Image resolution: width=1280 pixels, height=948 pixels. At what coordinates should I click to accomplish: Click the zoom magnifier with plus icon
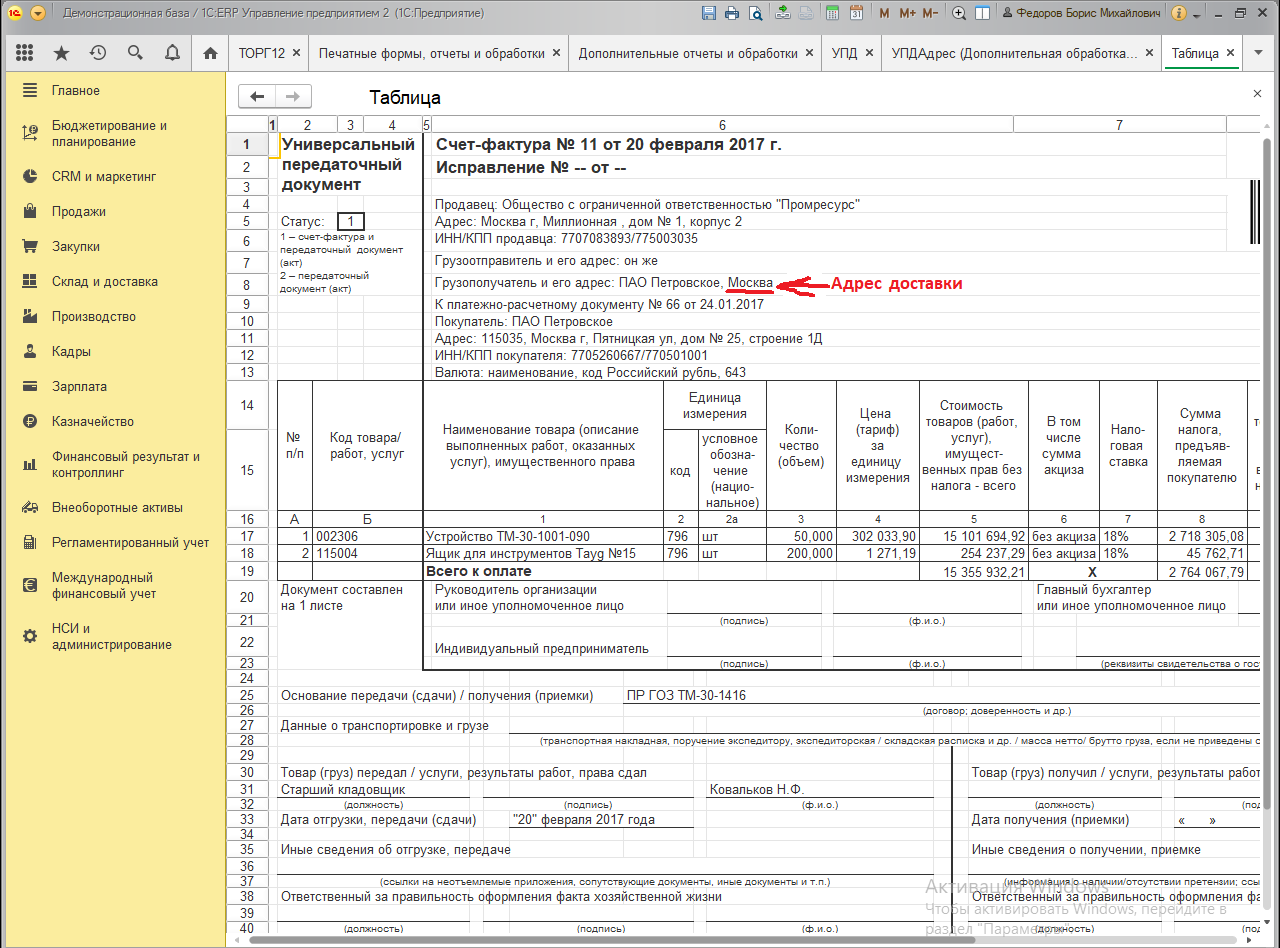pyautogui.click(x=959, y=13)
